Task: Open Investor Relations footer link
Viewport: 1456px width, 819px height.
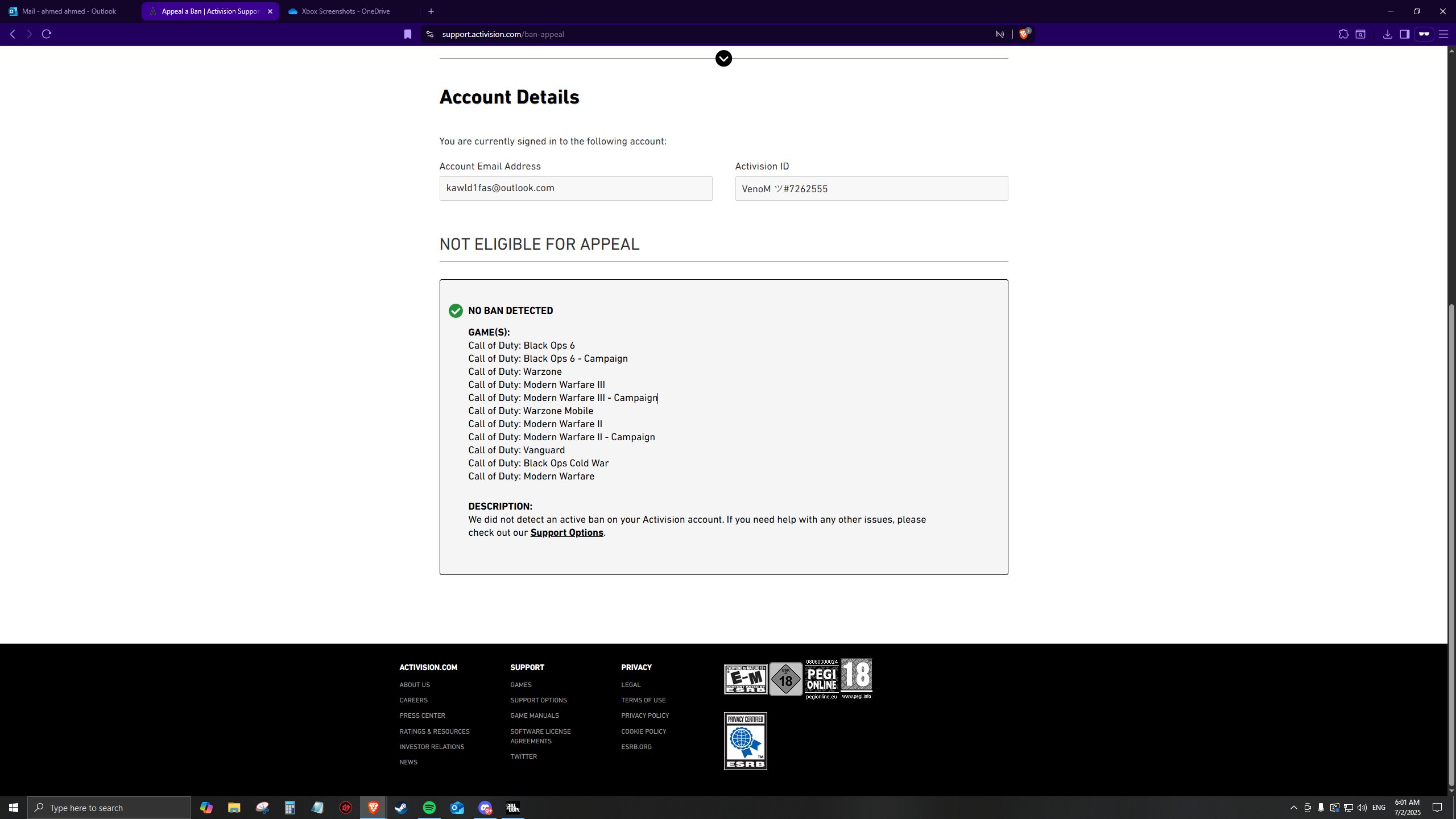Action: 432,747
